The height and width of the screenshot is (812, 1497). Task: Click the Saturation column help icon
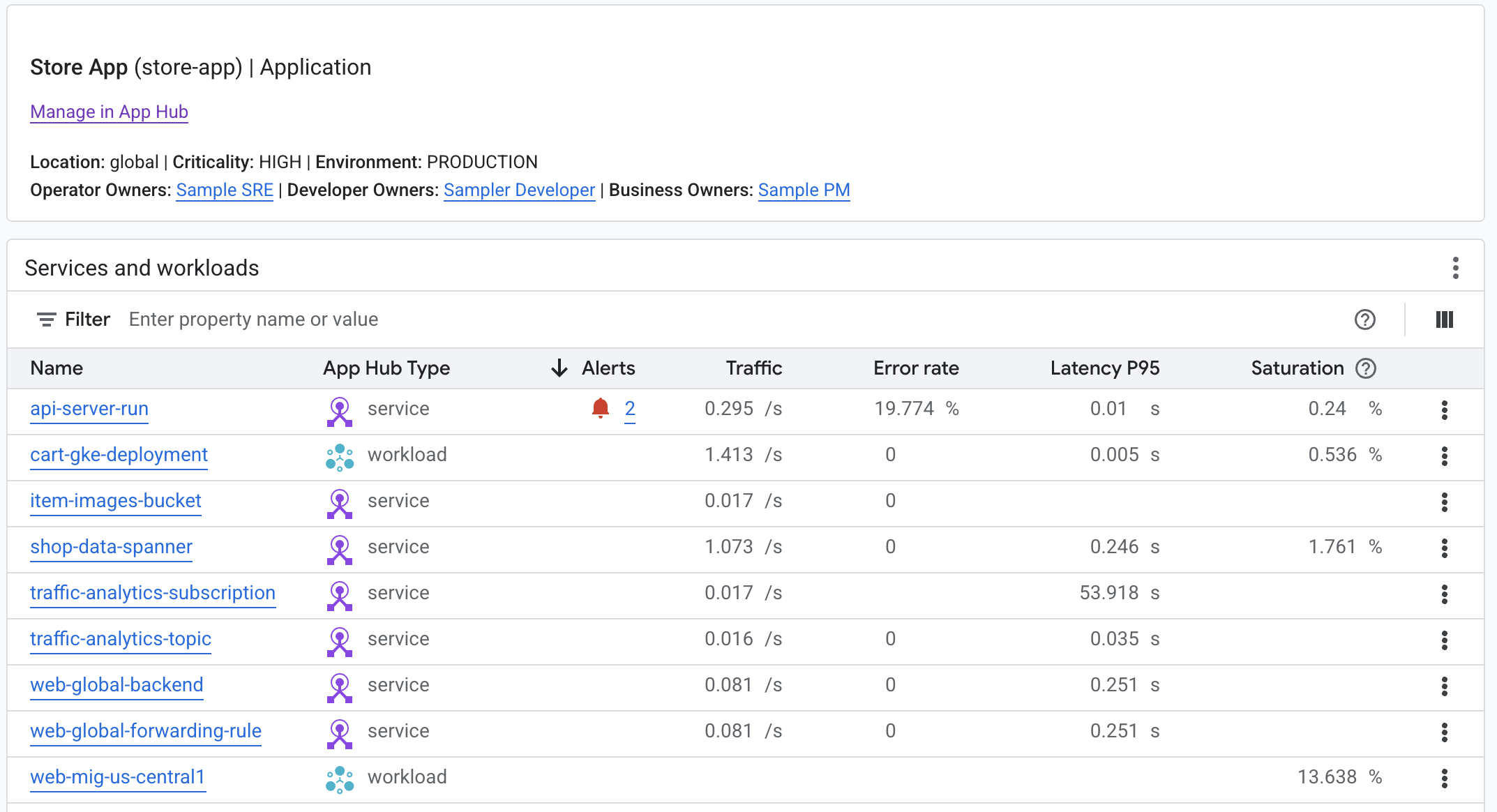tap(1365, 368)
